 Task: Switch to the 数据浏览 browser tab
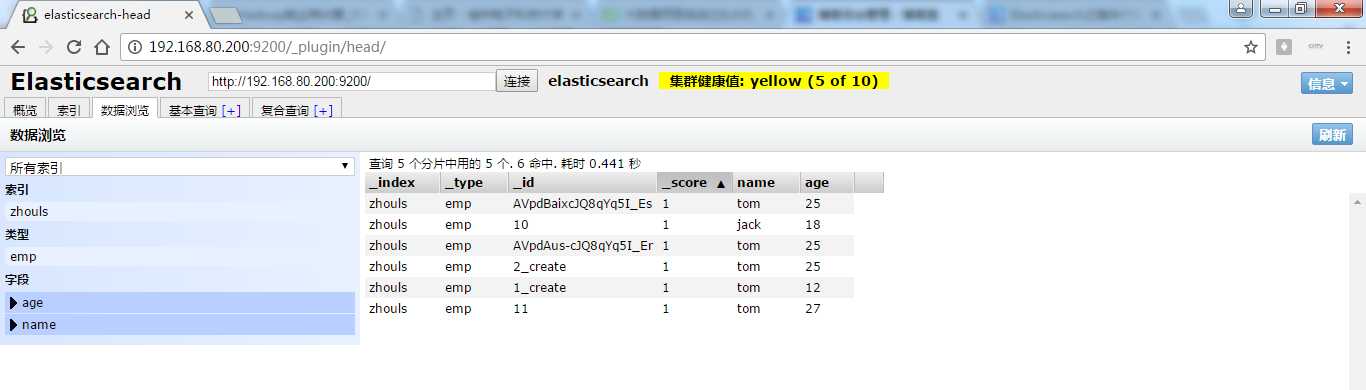pos(125,110)
